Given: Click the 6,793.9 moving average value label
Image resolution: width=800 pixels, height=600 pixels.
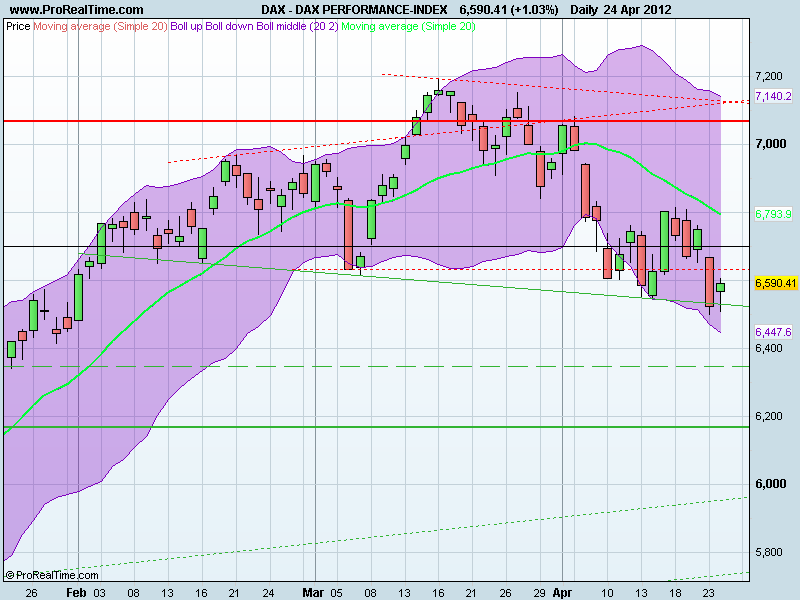Looking at the screenshot, I should click(773, 214).
